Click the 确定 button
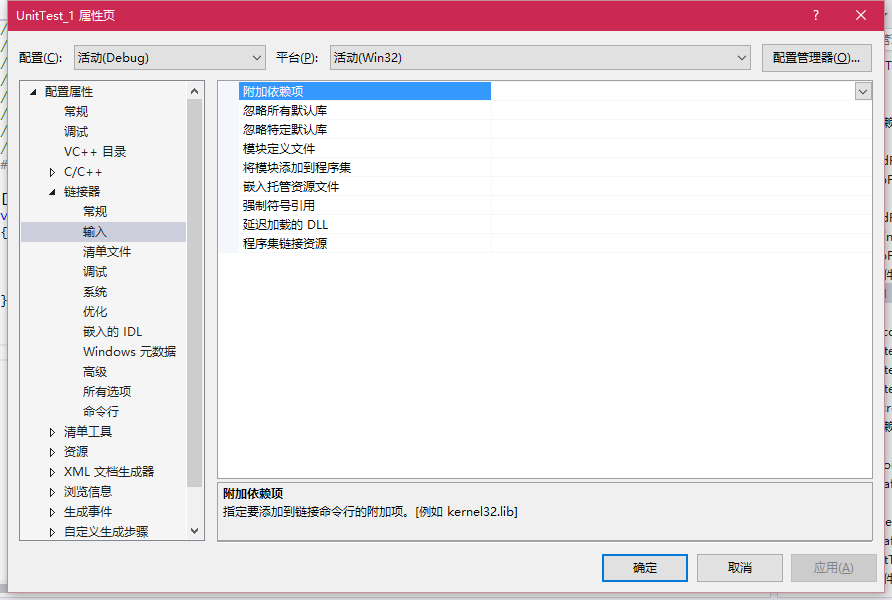Screen dimensions: 892x600 pyautogui.click(x=645, y=568)
